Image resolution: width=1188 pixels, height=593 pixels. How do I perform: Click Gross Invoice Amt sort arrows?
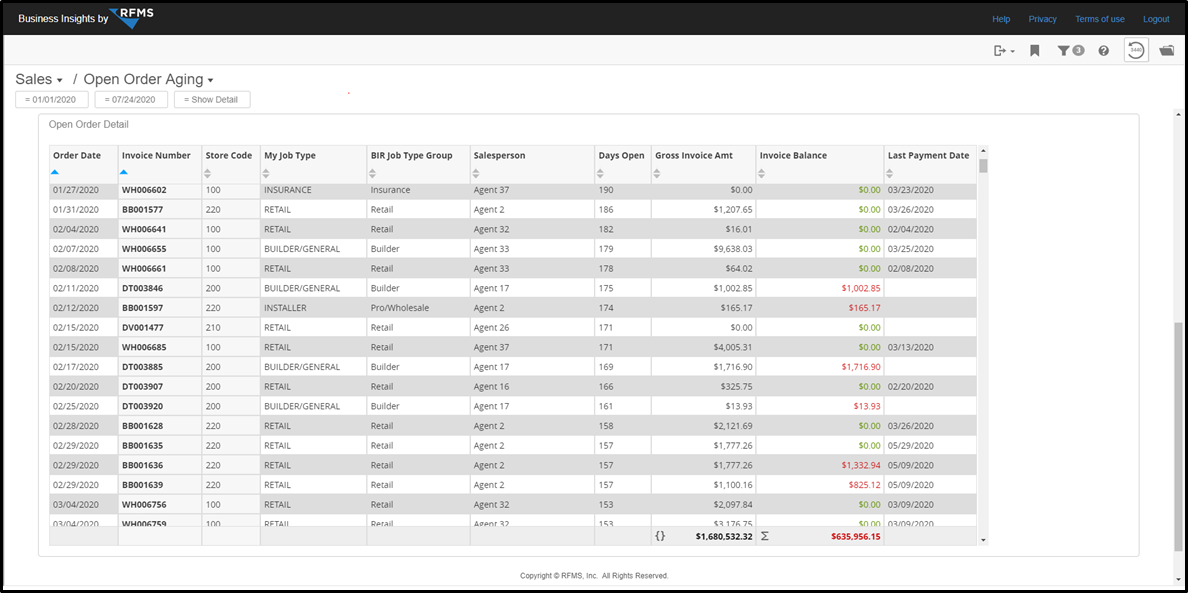[x=658, y=173]
